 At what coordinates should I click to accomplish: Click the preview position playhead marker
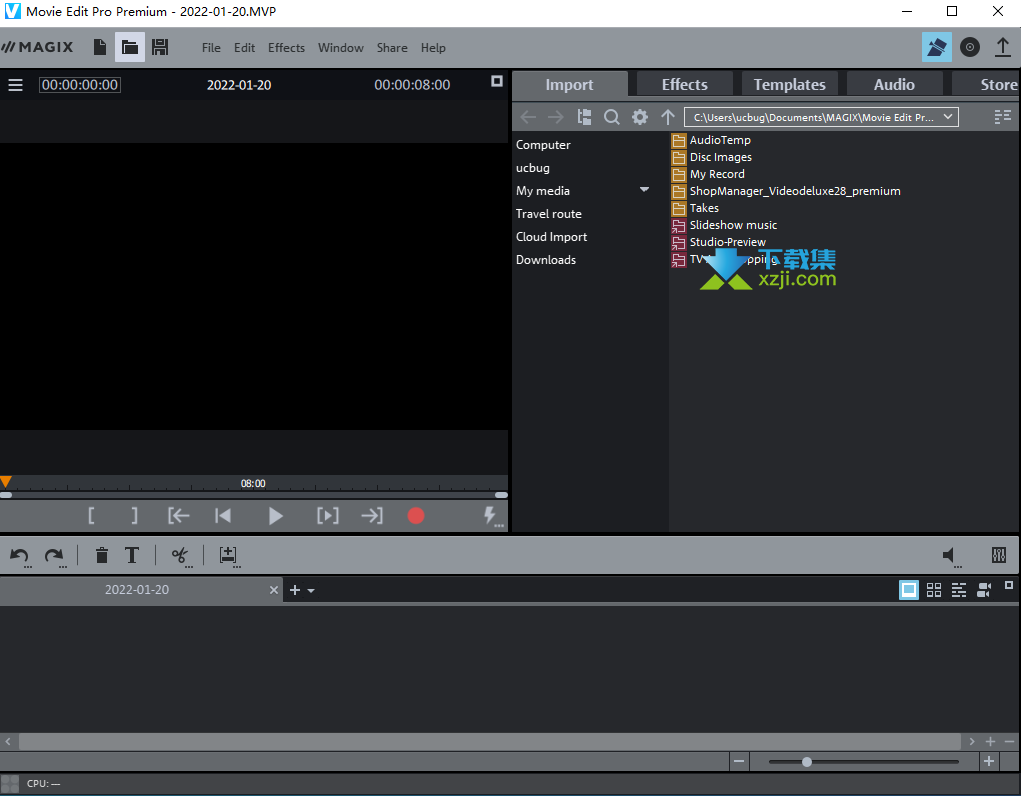pyautogui.click(x=6, y=481)
